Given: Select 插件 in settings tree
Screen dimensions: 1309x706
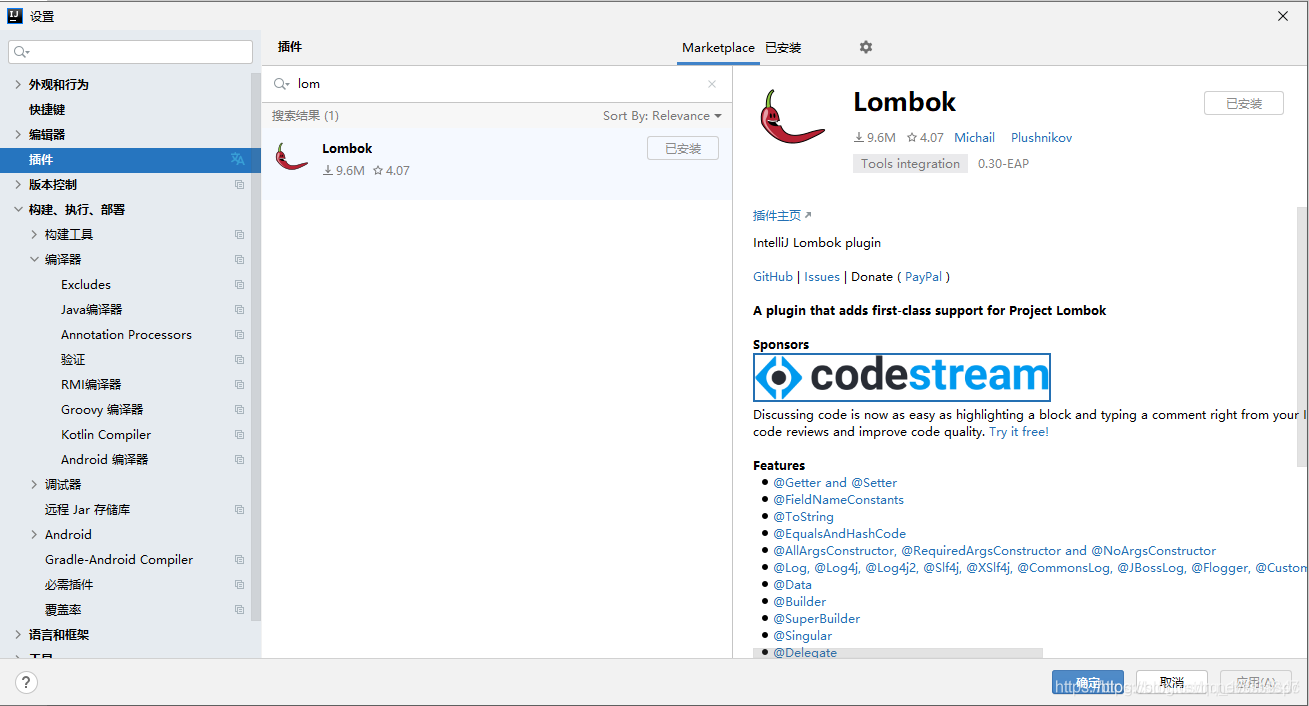Looking at the screenshot, I should pos(130,159).
